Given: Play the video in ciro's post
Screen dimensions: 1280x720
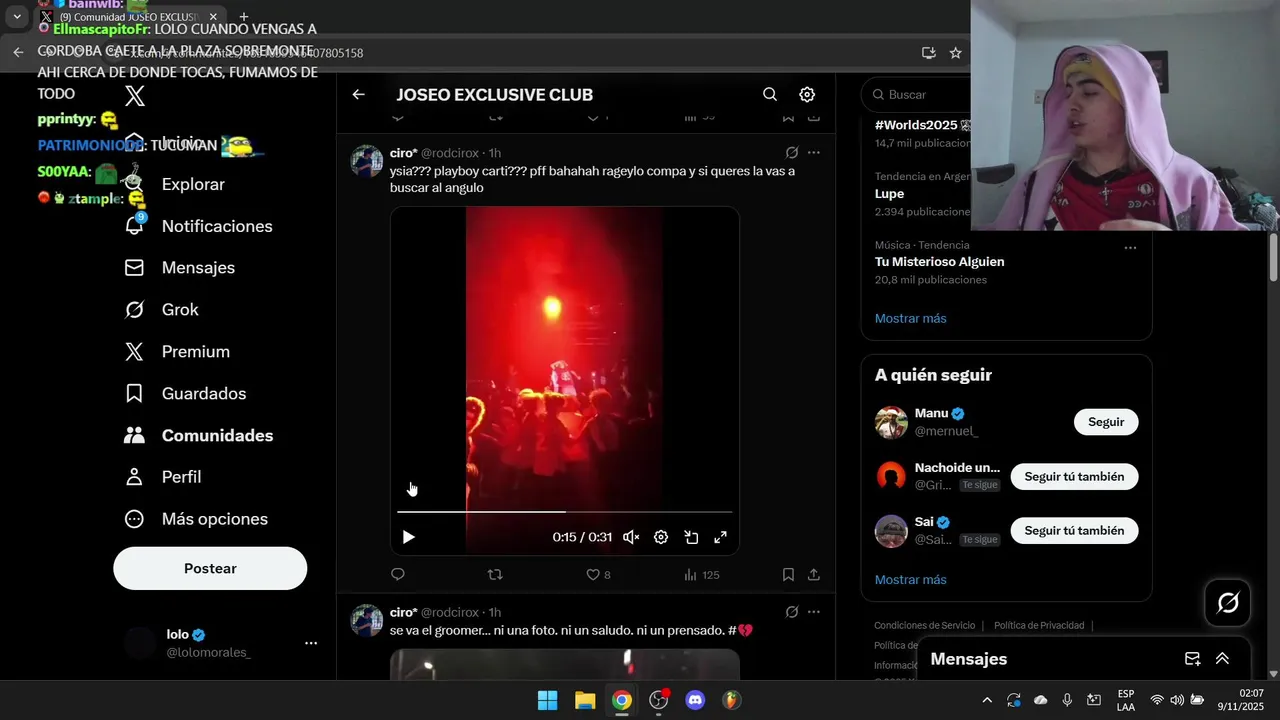Looking at the screenshot, I should point(408,537).
